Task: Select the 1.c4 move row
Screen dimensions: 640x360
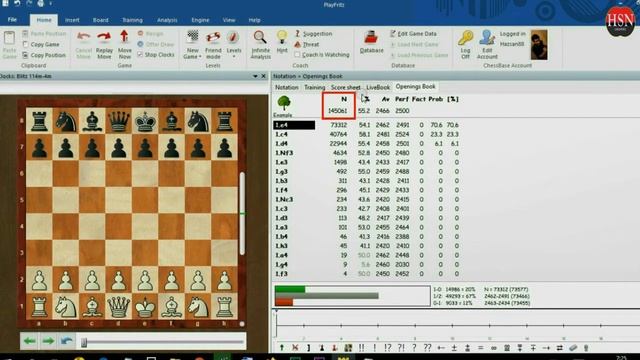Action: (x=367, y=134)
